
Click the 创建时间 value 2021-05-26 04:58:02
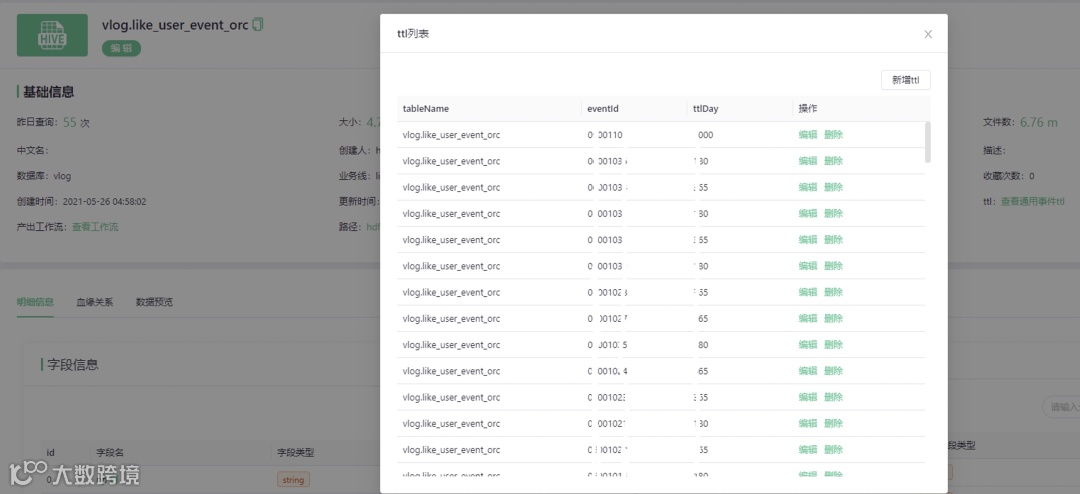click(104, 202)
